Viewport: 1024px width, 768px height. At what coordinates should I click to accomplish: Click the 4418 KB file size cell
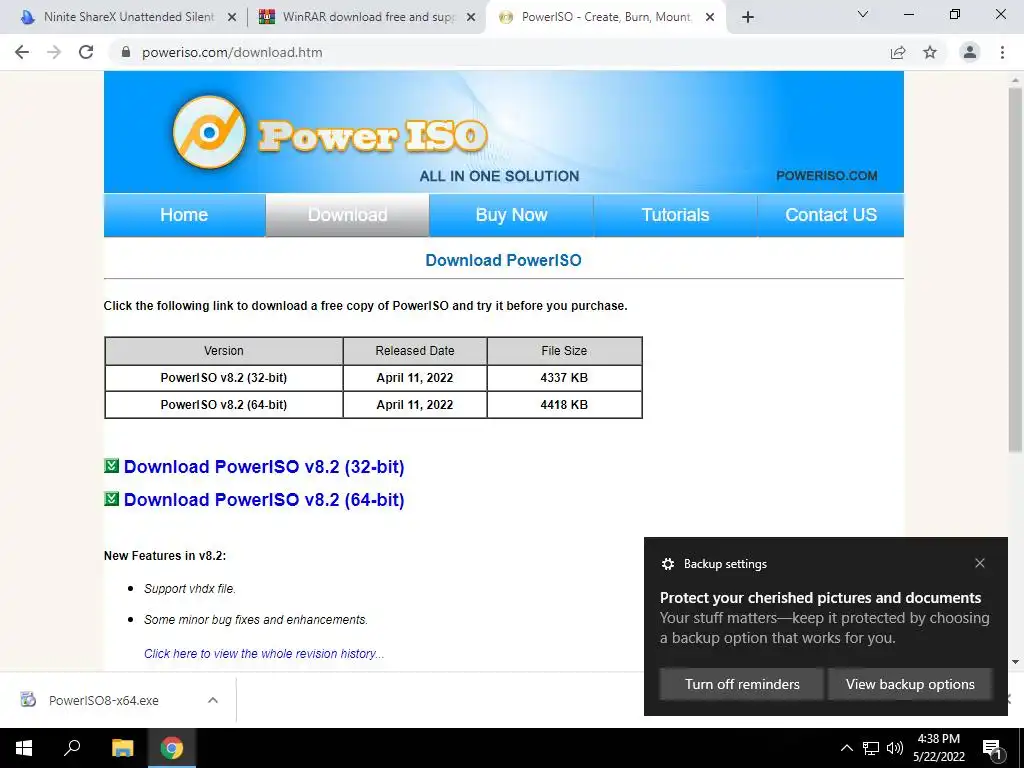[564, 405]
